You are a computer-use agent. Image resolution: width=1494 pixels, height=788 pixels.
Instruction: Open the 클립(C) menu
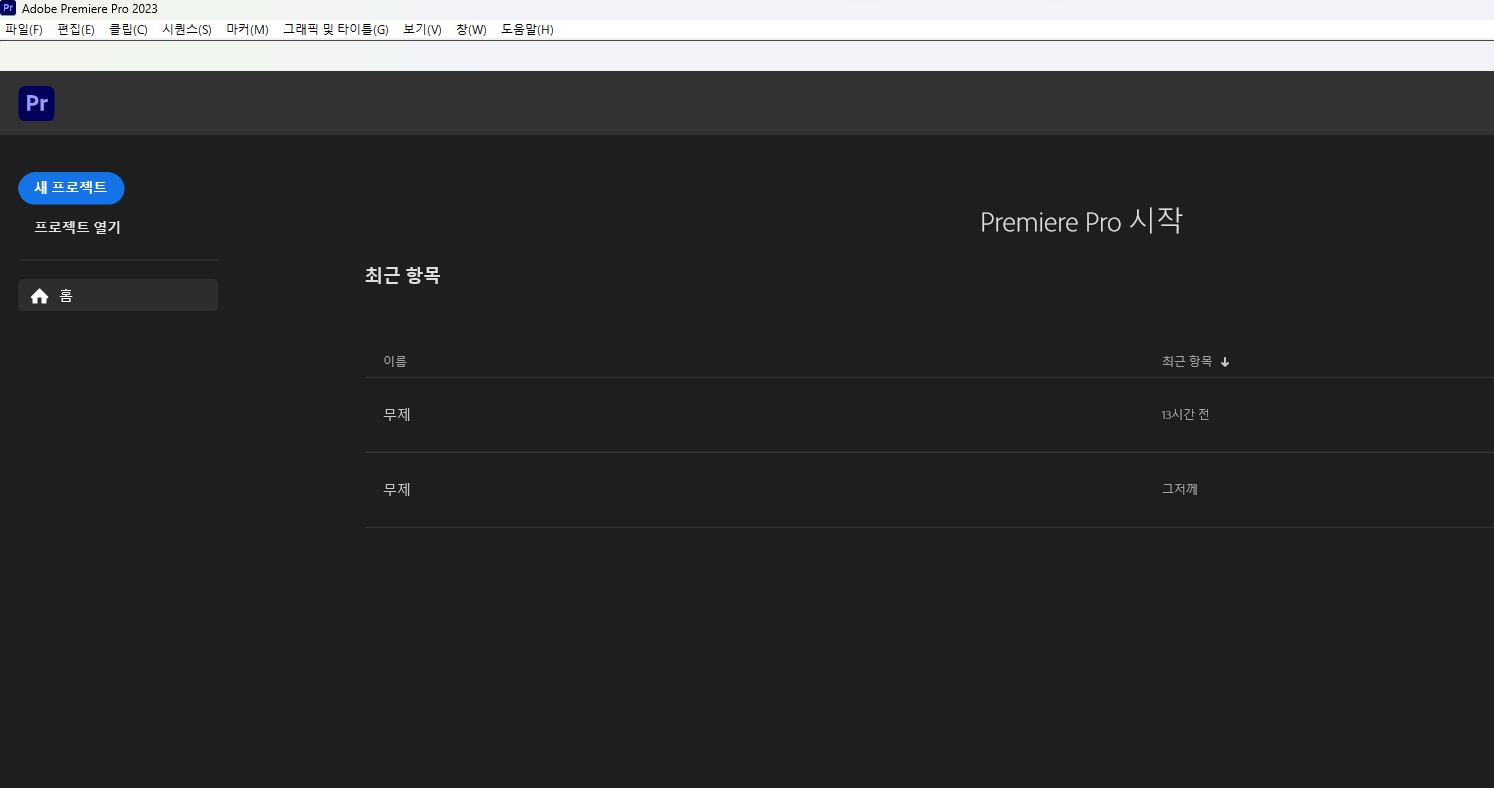[128, 30]
